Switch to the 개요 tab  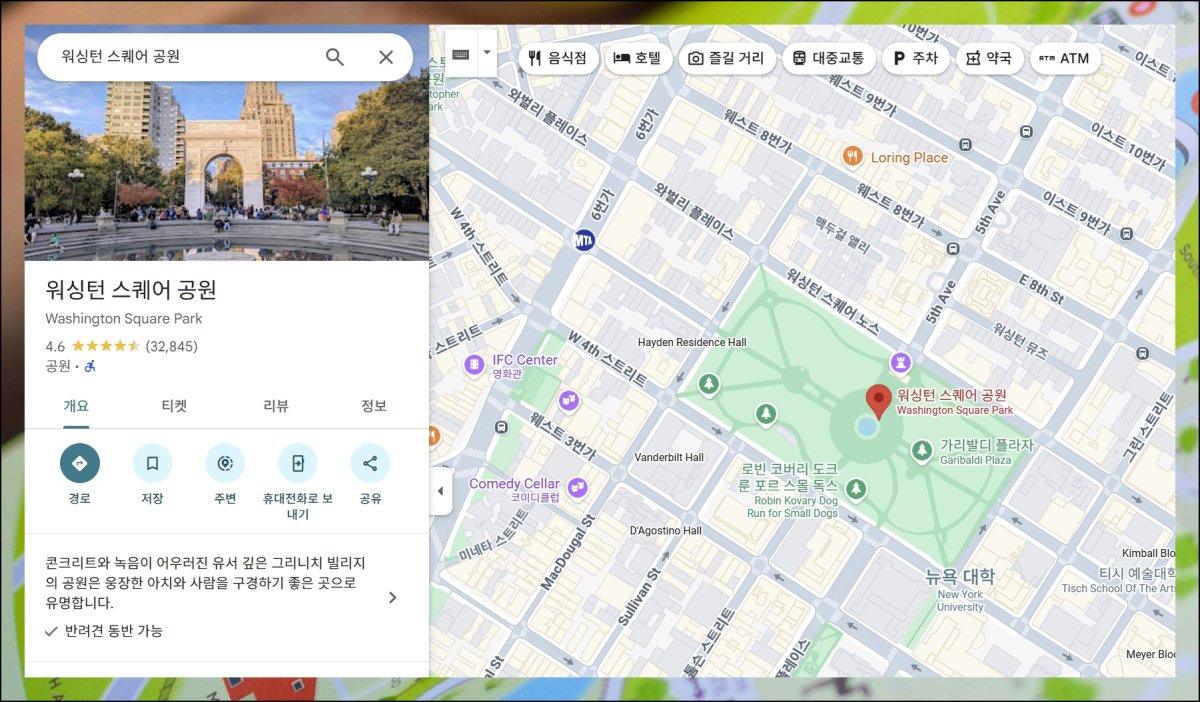pyautogui.click(x=76, y=406)
